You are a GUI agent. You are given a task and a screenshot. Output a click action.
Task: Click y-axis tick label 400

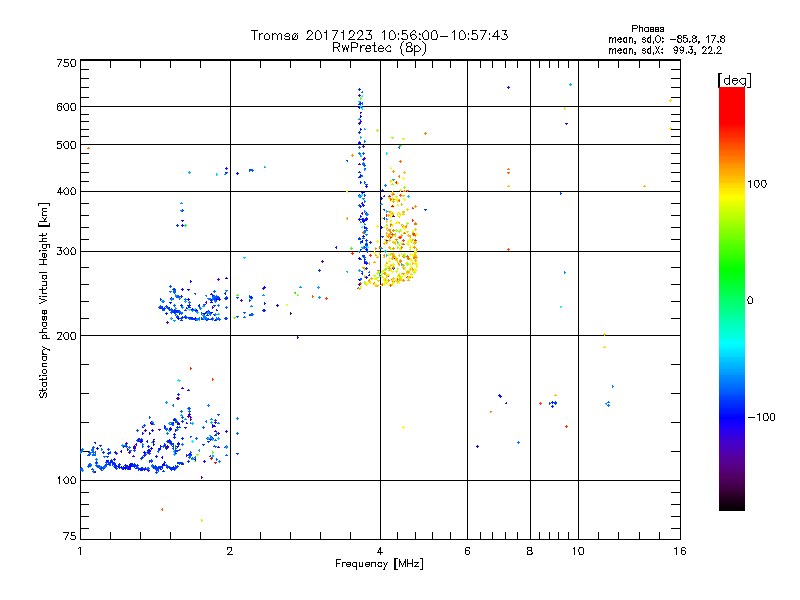[x=67, y=191]
